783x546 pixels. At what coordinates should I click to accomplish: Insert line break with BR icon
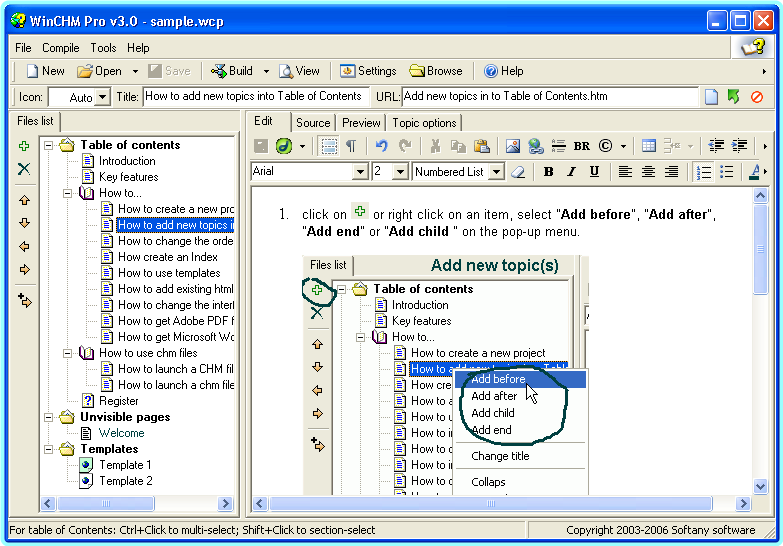coord(582,146)
